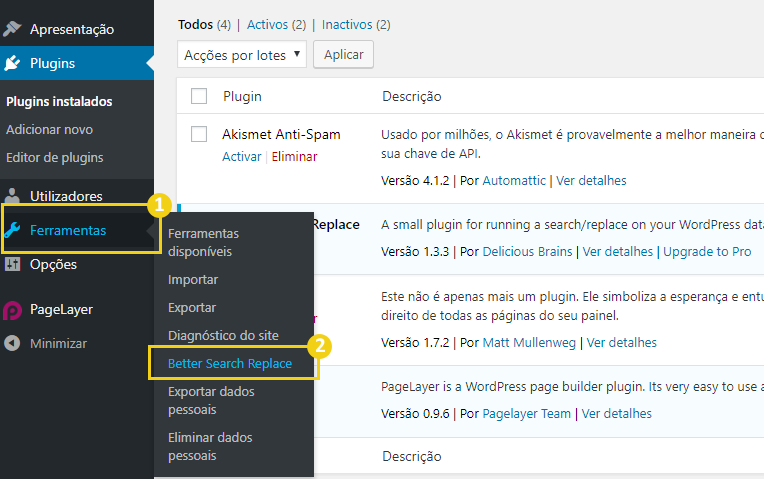This screenshot has width=764, height=479.
Task: Click the bottom Descrição footer header
Action: click(411, 456)
